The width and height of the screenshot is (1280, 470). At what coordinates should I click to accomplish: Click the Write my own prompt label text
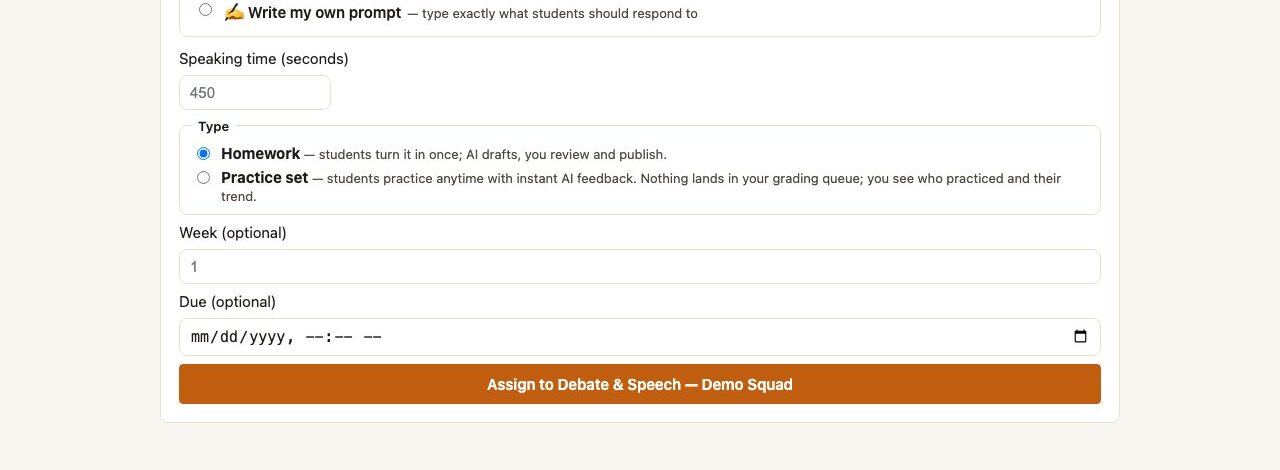tap(325, 13)
